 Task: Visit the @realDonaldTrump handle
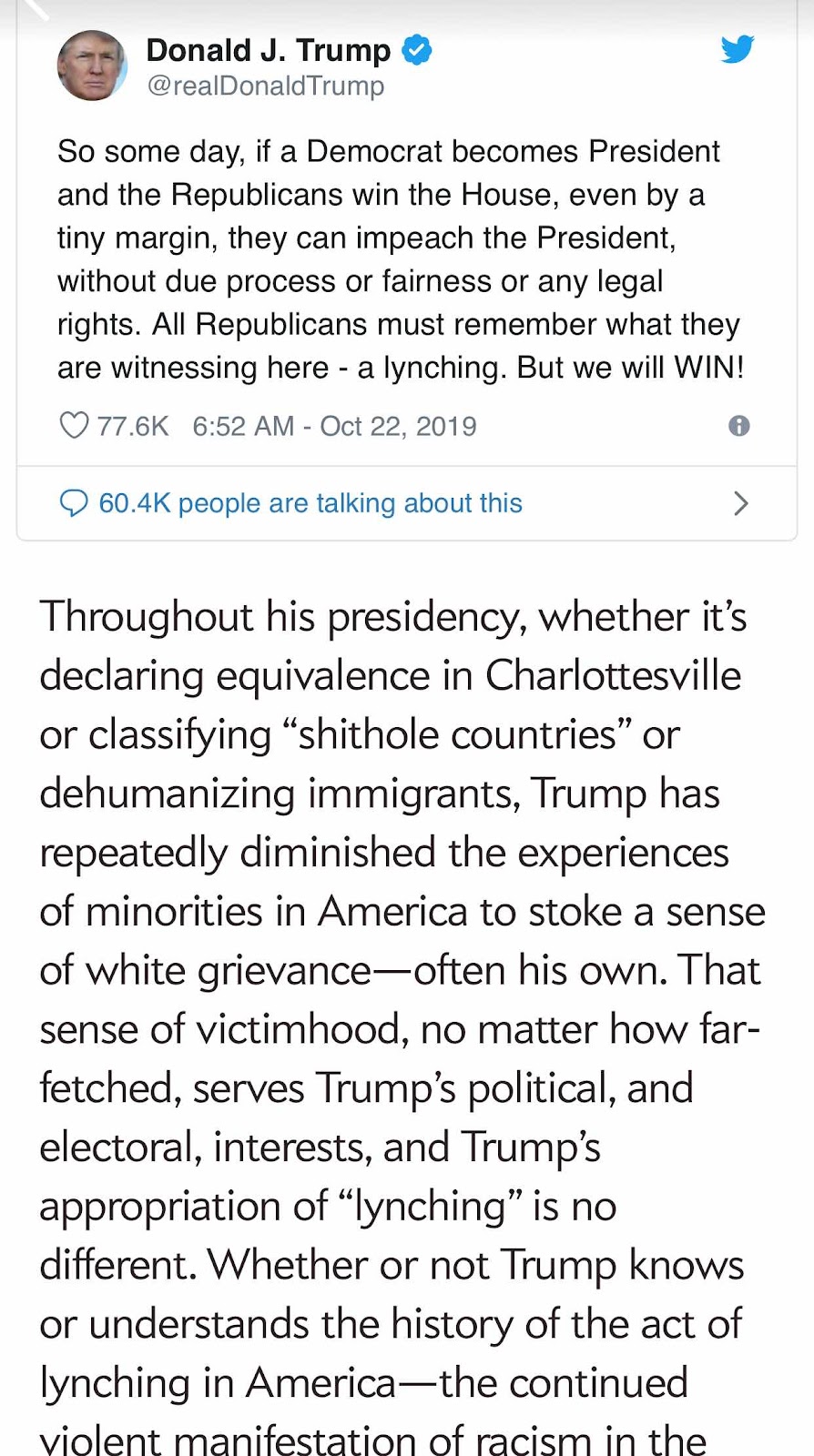point(266,86)
